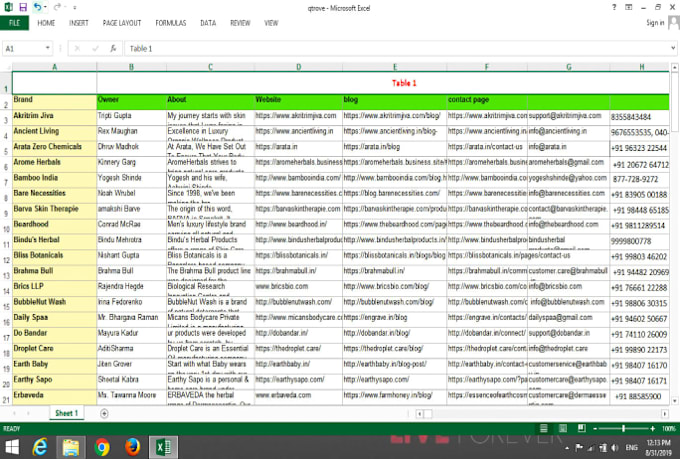Select the Table 1 title cell
Screen dimensions: 680x459
tap(404, 83)
